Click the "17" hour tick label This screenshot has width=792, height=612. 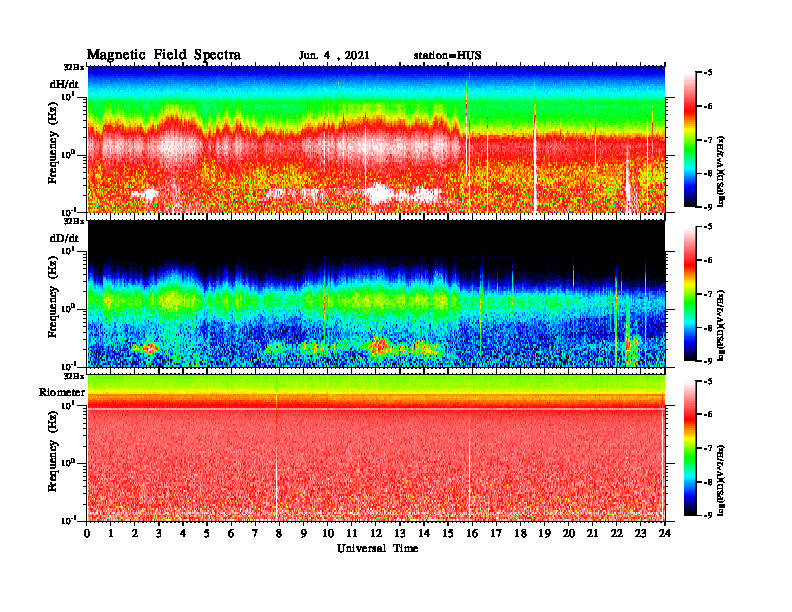coord(496,533)
